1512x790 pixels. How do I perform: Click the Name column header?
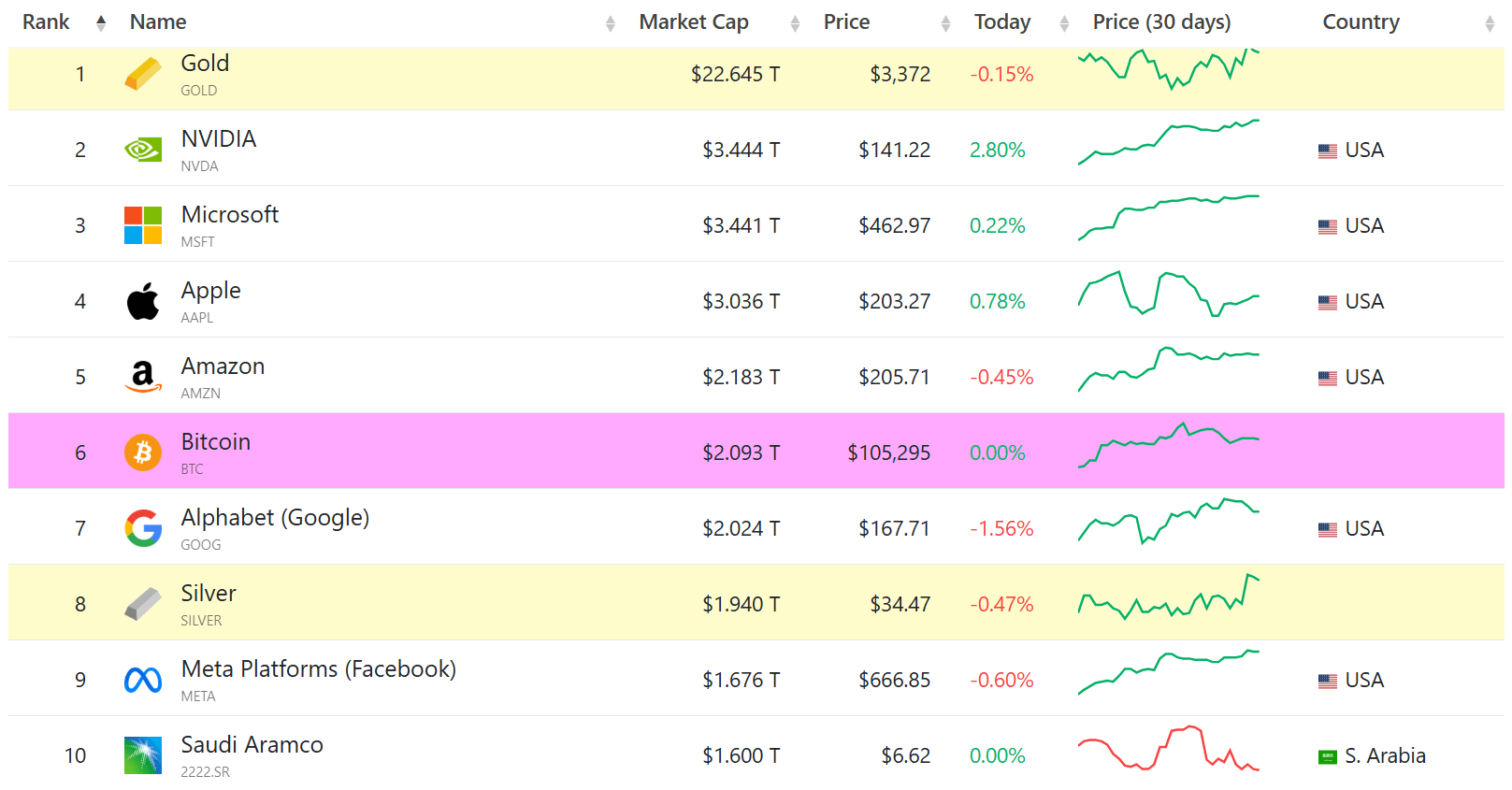pyautogui.click(x=158, y=22)
